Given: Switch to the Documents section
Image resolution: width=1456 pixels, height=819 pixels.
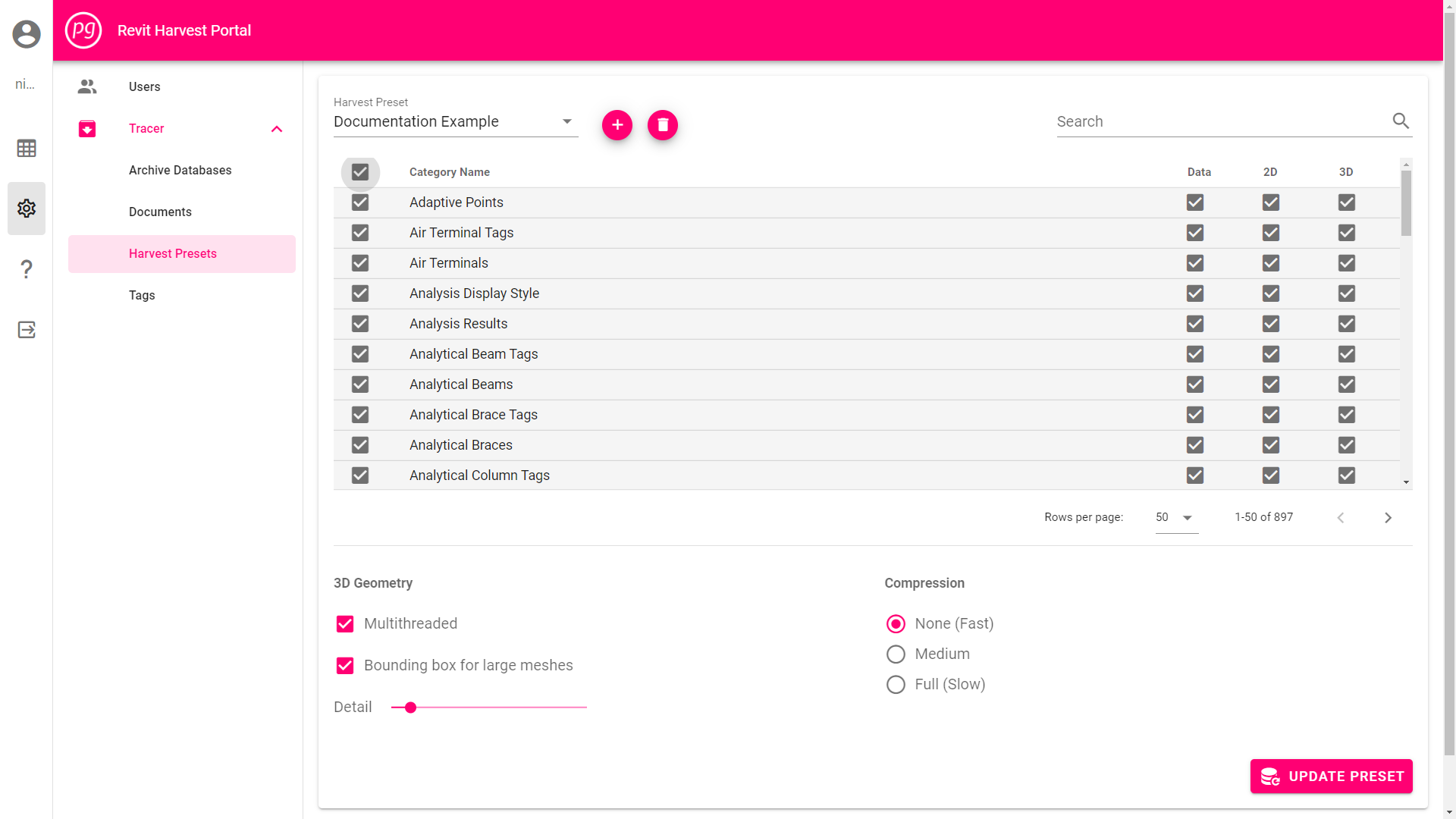Looking at the screenshot, I should point(160,212).
